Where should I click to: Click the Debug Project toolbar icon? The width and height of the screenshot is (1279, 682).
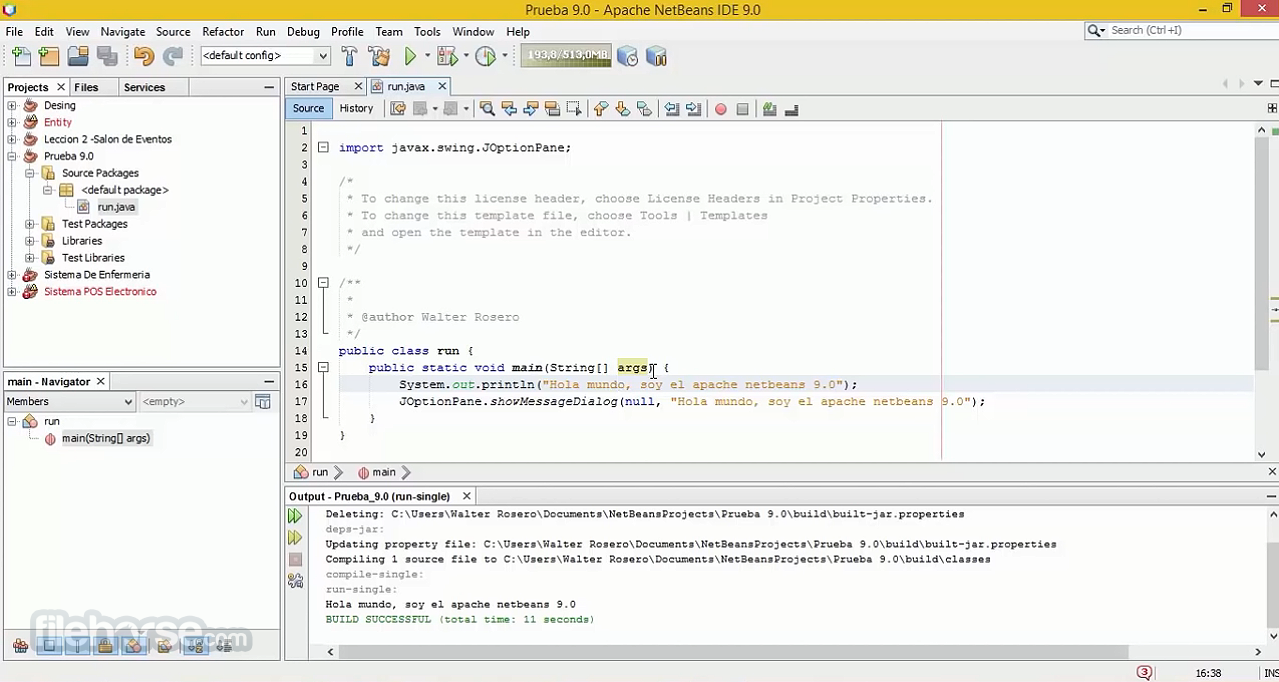pyautogui.click(x=446, y=57)
